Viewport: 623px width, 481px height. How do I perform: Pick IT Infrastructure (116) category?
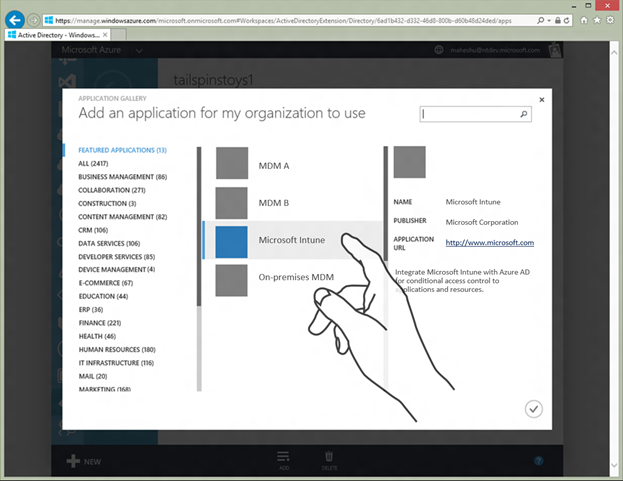click(x=116, y=363)
